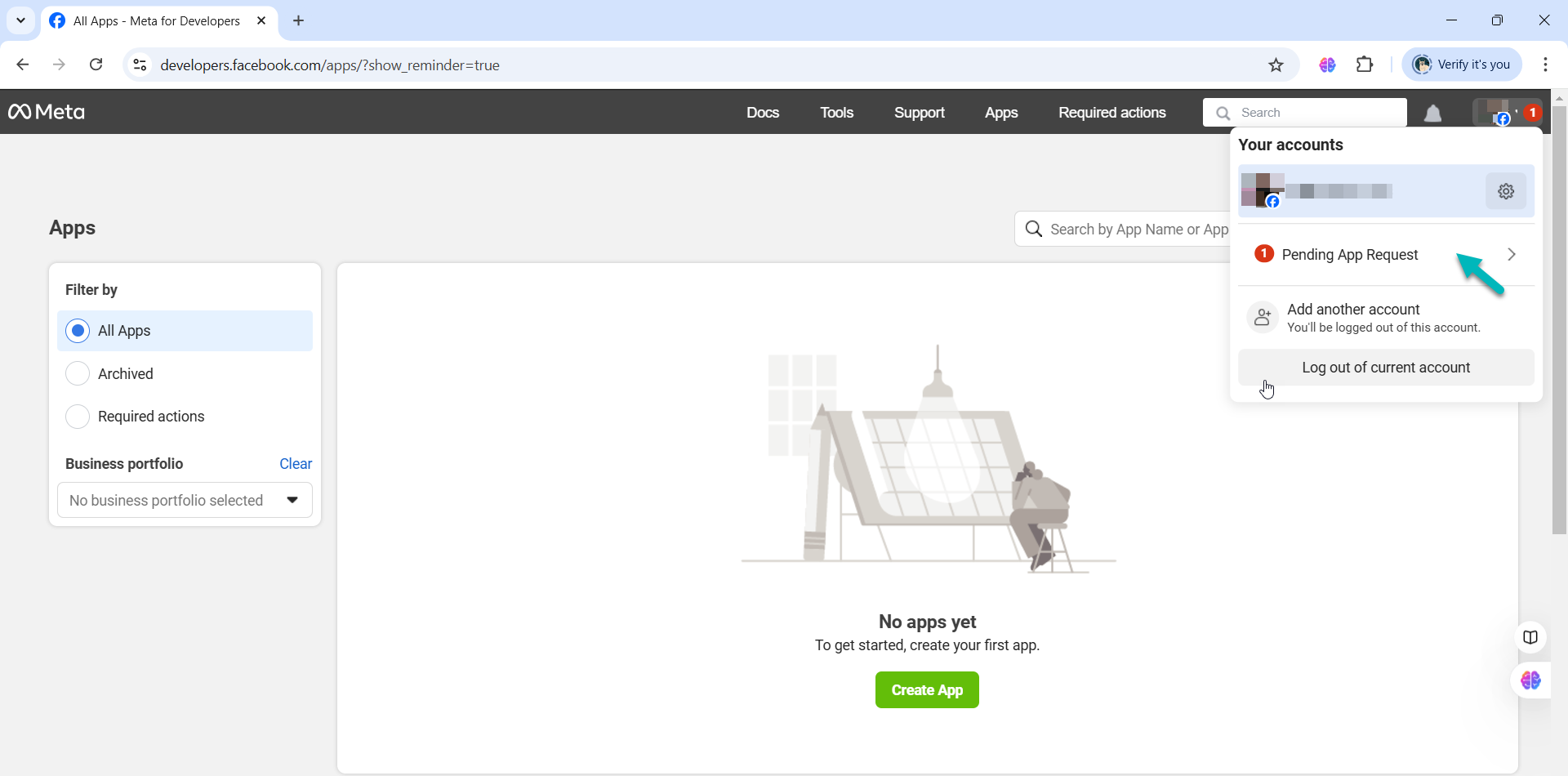The height and width of the screenshot is (776, 1568).
Task: Click the browser forward arrow
Action: coord(59,65)
